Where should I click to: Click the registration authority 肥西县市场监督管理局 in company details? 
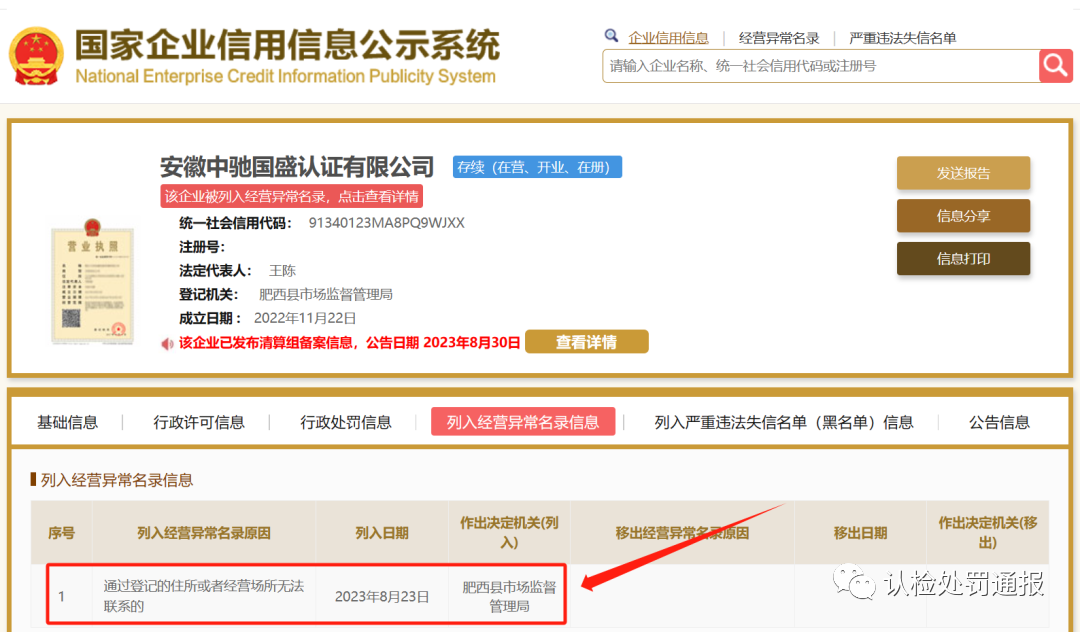[325, 295]
